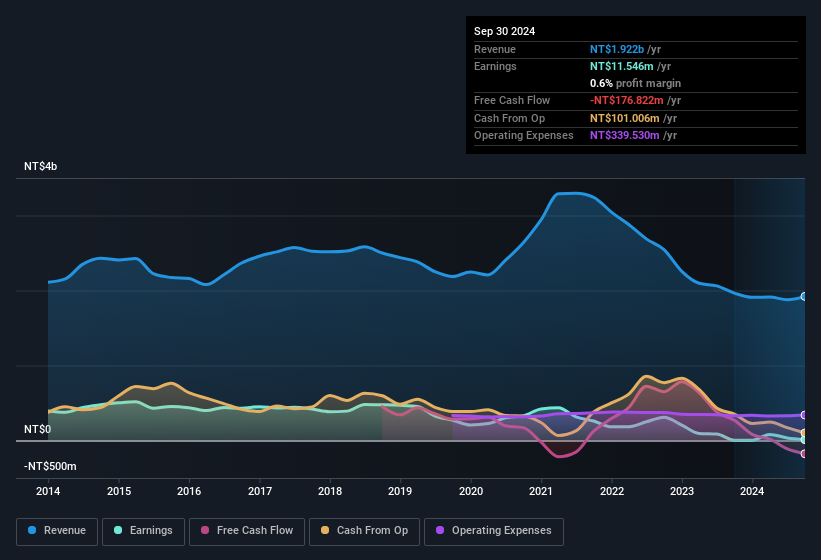Click the Operating Expenses purple endpoint marker

click(x=804, y=415)
